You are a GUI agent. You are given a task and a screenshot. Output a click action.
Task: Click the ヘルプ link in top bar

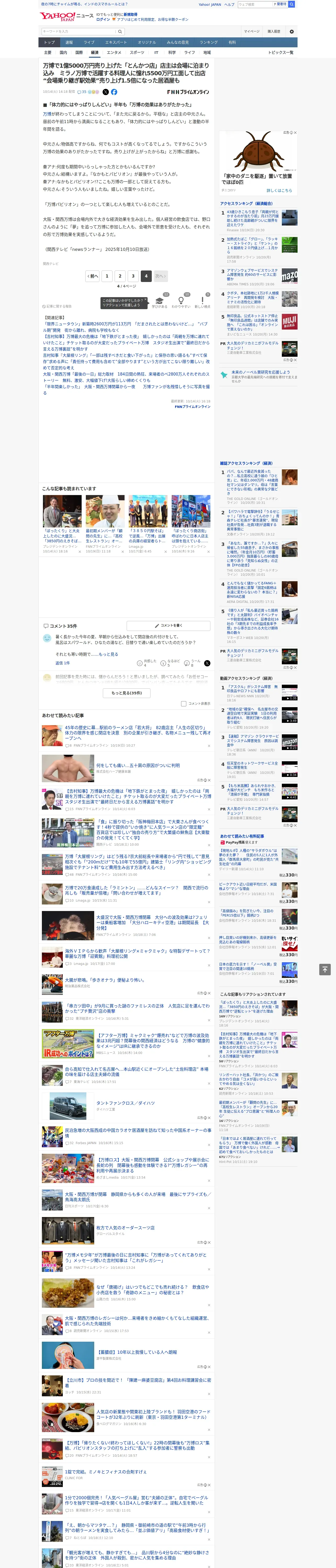[x=229, y=4]
